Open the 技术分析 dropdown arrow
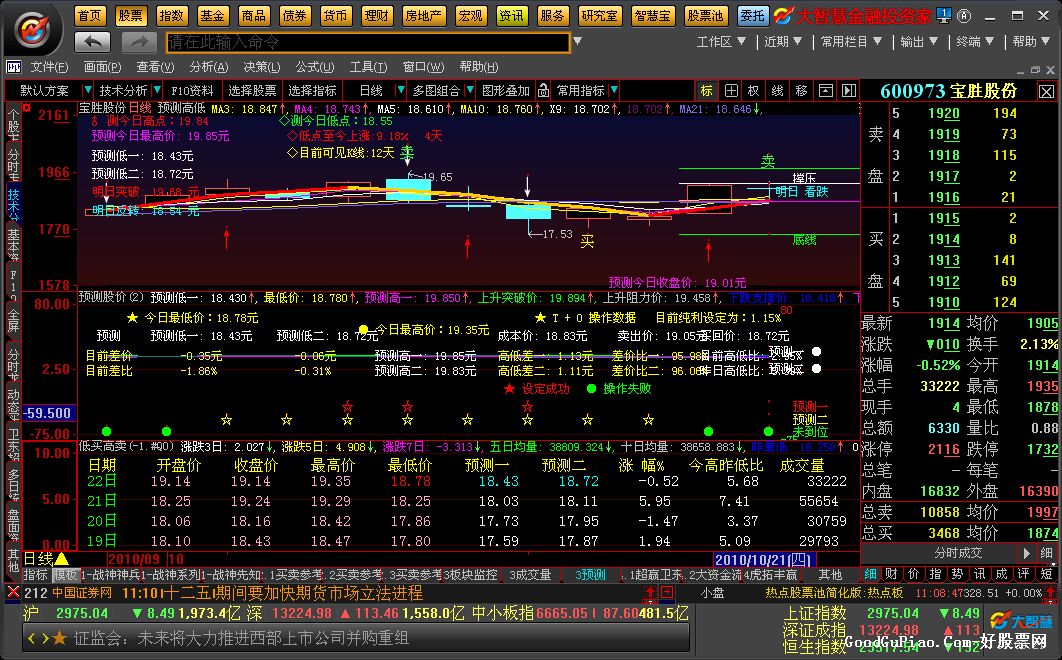This screenshot has height=660, width=1062. [x=157, y=90]
